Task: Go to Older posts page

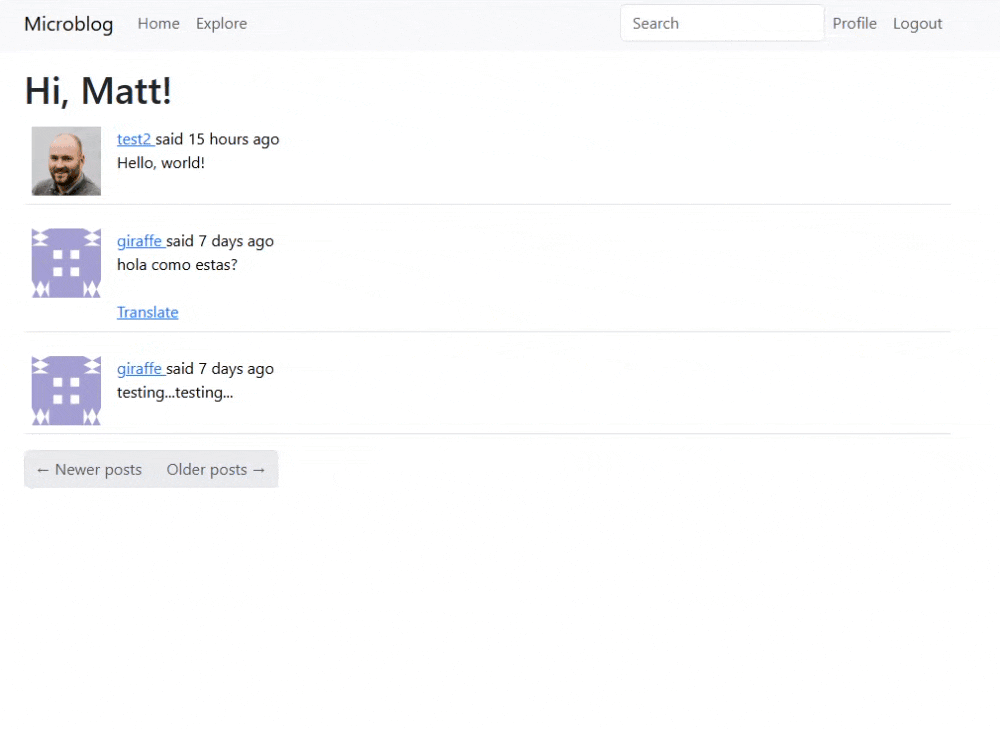Action: point(216,470)
